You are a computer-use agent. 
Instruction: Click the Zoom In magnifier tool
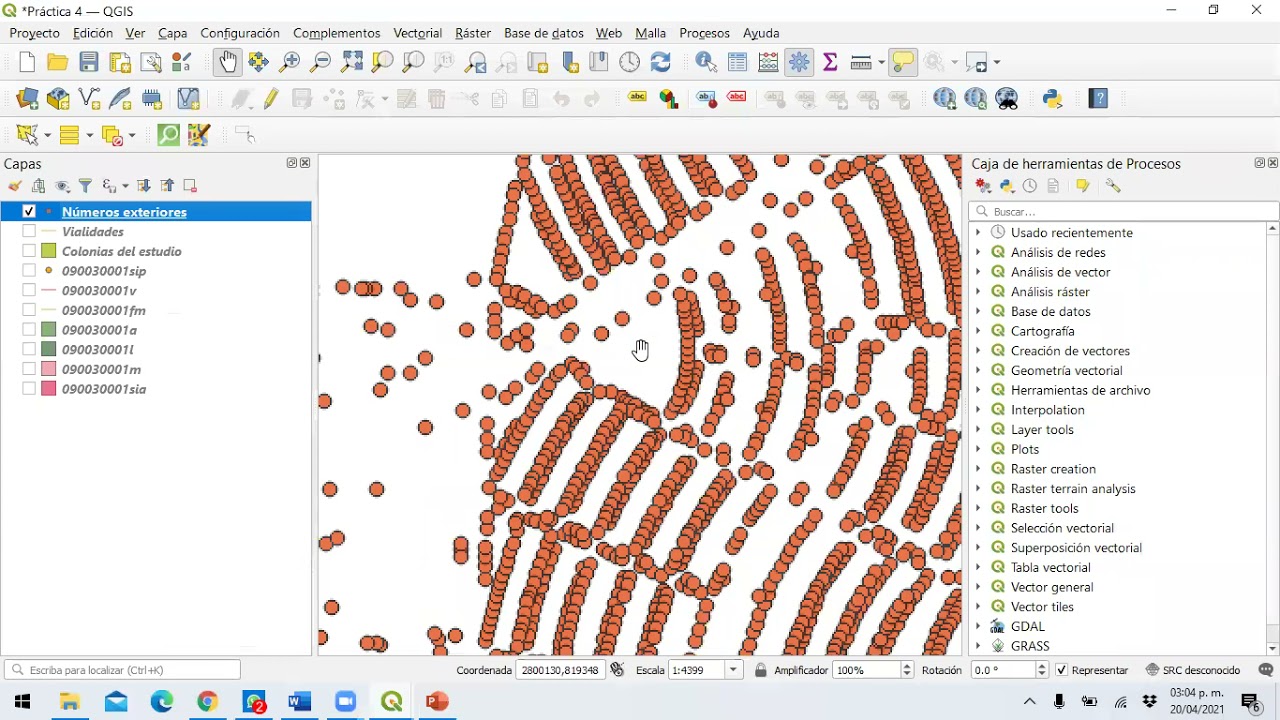290,62
